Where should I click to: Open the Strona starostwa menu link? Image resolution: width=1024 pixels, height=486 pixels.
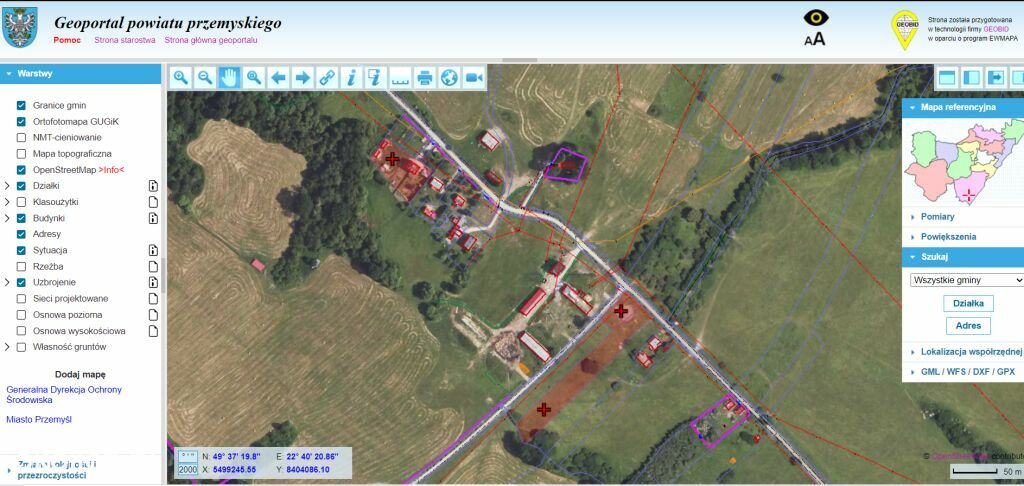pyautogui.click(x=125, y=40)
